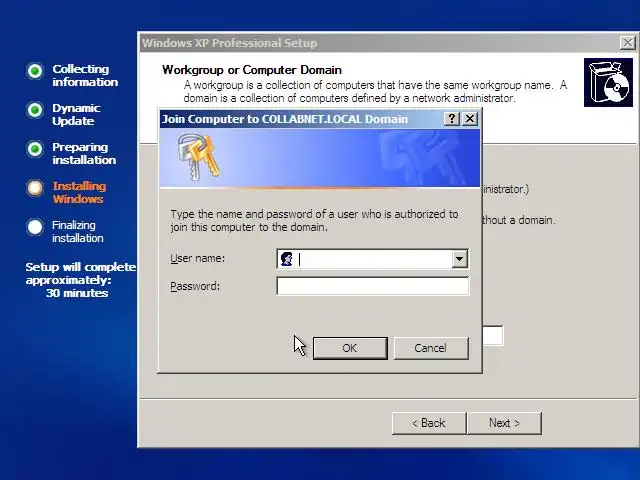This screenshot has height=480, width=640.
Task: Click the Windows XP Professional Setup title text
Action: tap(229, 43)
